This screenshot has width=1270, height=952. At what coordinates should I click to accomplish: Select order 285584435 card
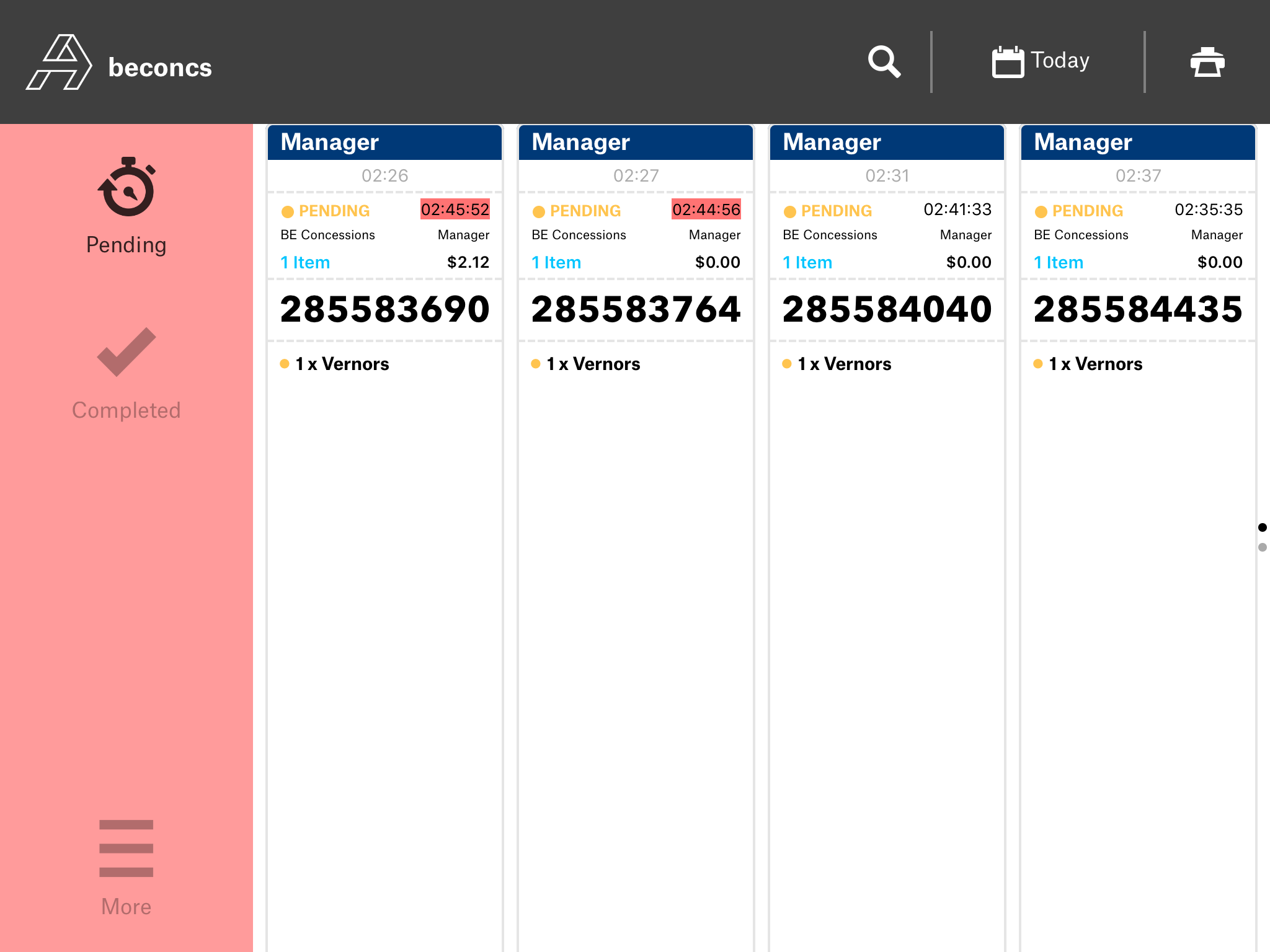[x=1138, y=309]
